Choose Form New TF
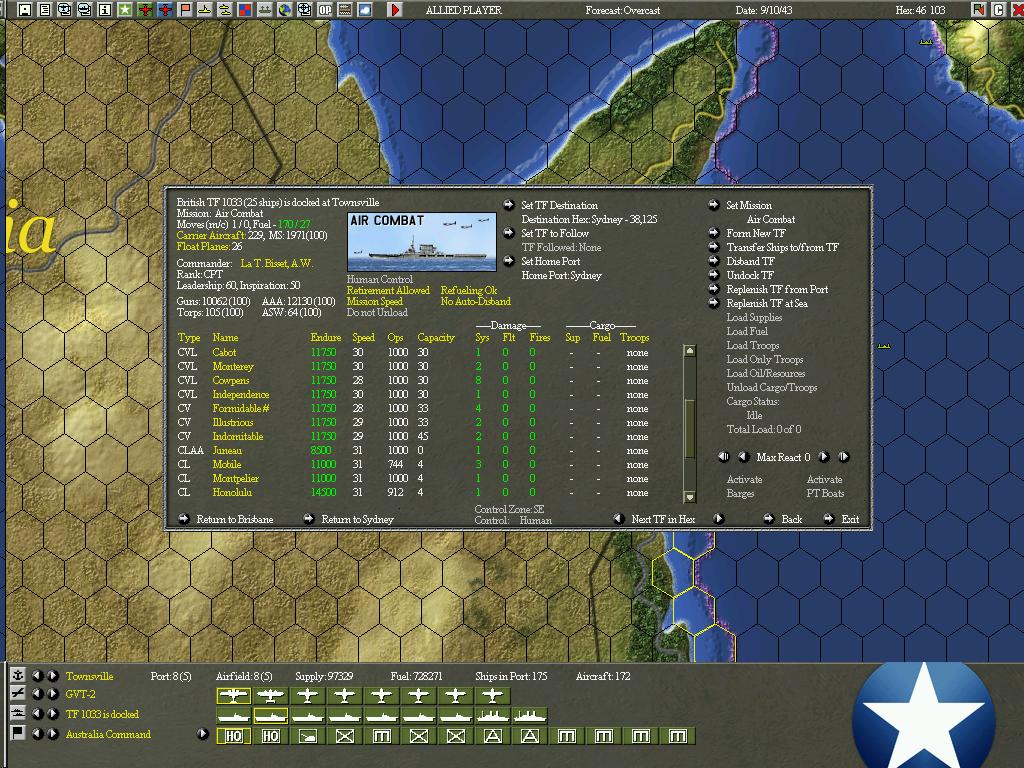The width and height of the screenshot is (1024, 768). [x=756, y=233]
